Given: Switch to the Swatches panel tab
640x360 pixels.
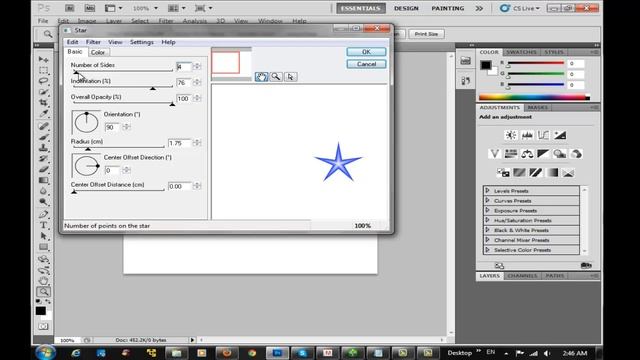Looking at the screenshot, I should tap(521, 52).
